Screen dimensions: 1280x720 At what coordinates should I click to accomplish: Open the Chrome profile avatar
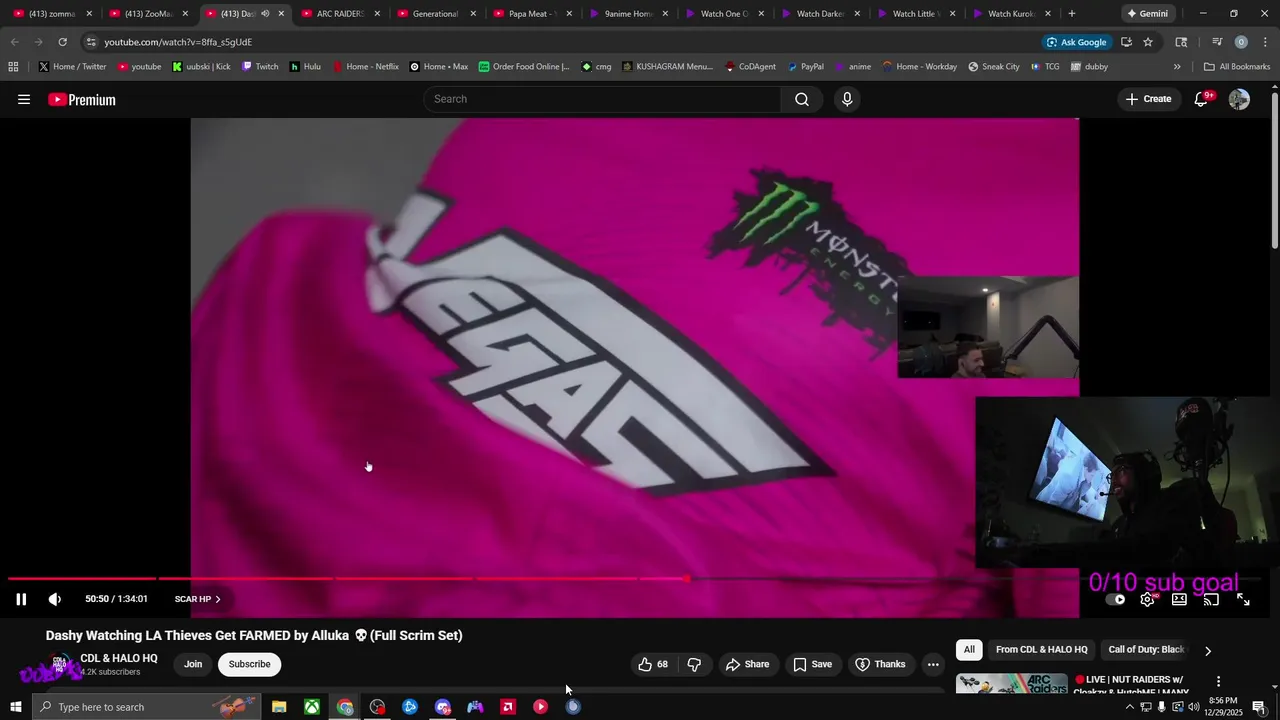point(1241,42)
